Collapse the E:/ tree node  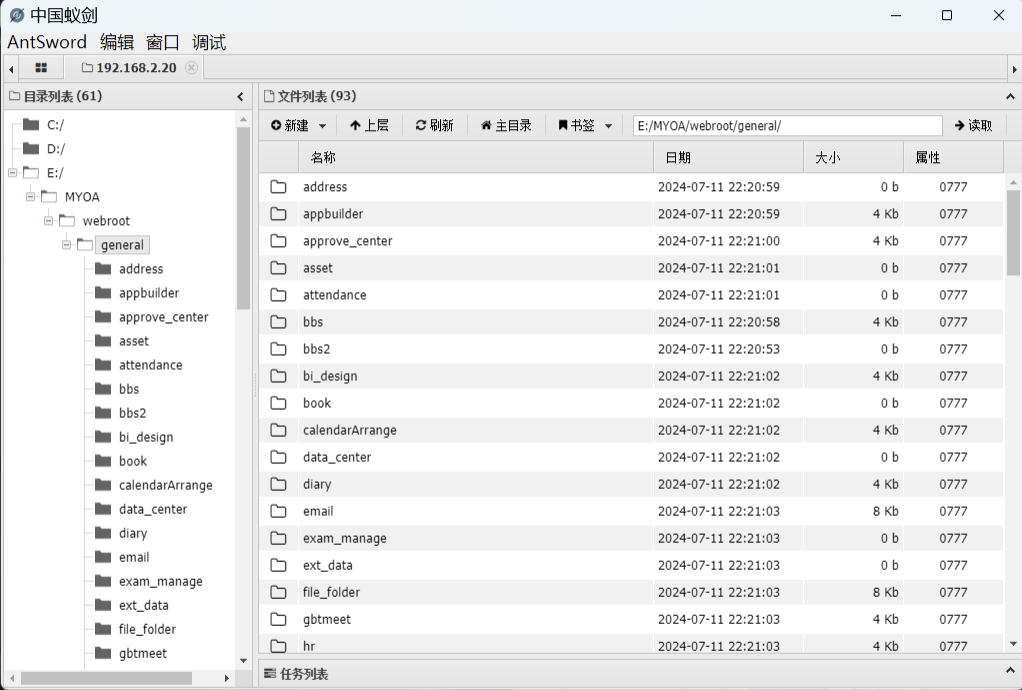click(x=12, y=173)
